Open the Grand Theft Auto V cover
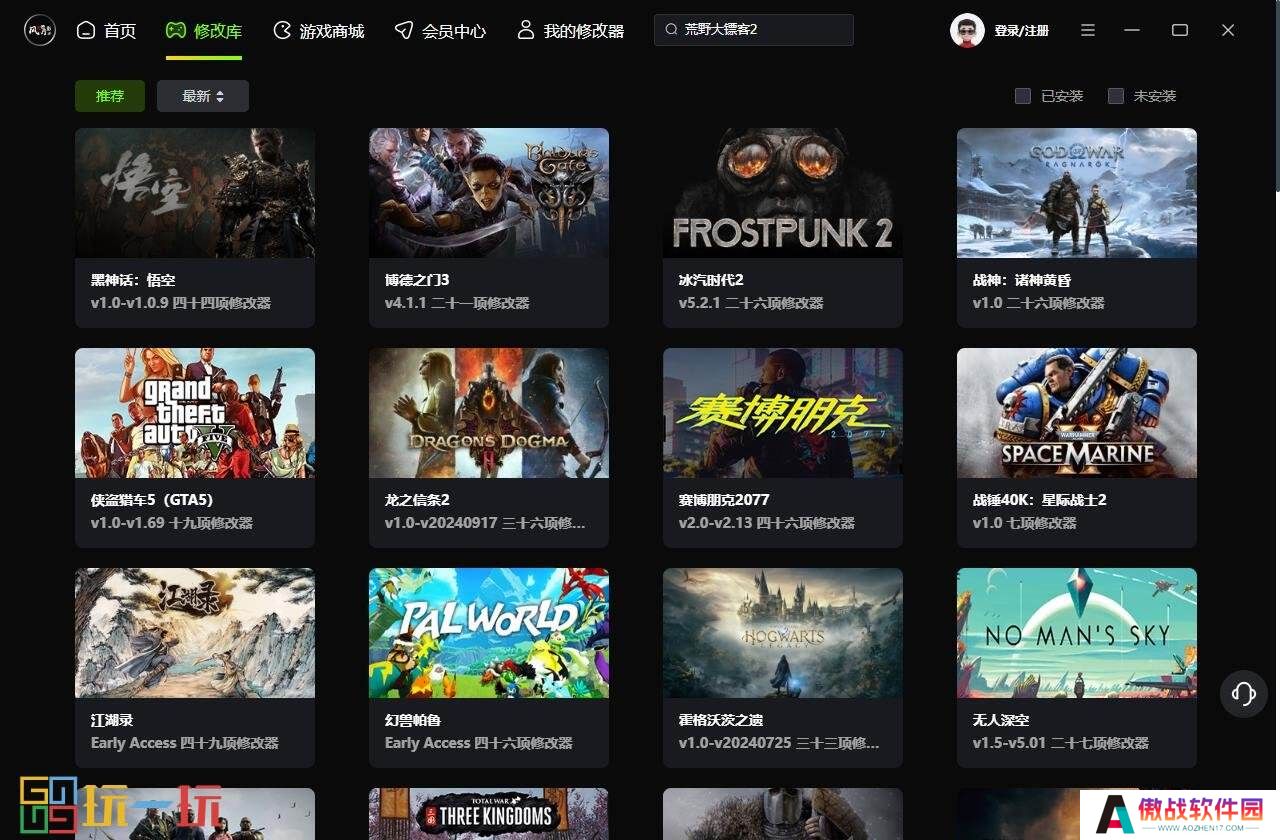 (x=195, y=413)
